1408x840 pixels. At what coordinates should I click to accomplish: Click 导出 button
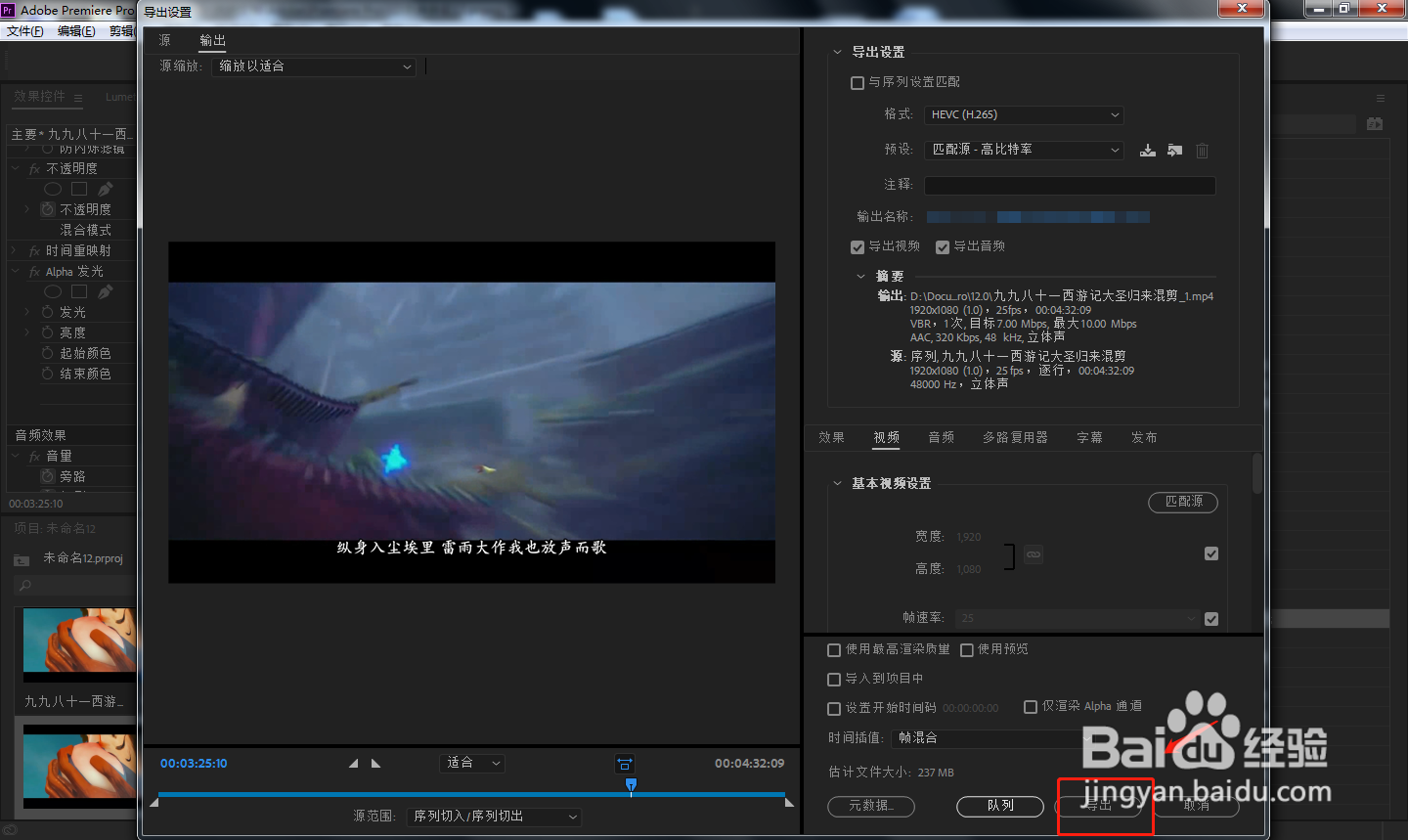1099,806
